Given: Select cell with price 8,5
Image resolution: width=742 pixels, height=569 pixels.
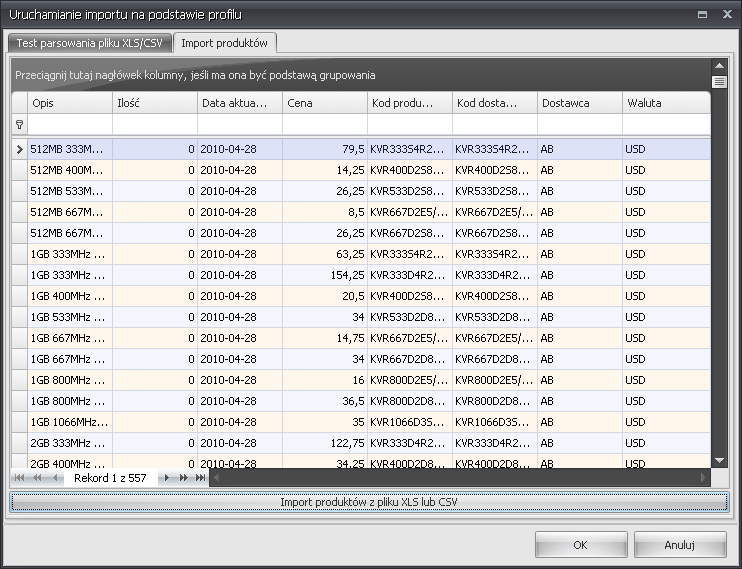Looking at the screenshot, I should click(x=325, y=212).
